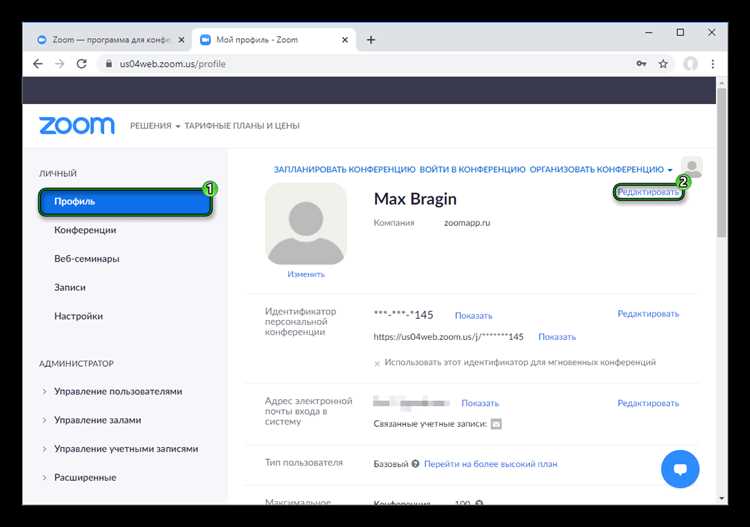Click 'Изменить' under the profile picture

point(306,274)
